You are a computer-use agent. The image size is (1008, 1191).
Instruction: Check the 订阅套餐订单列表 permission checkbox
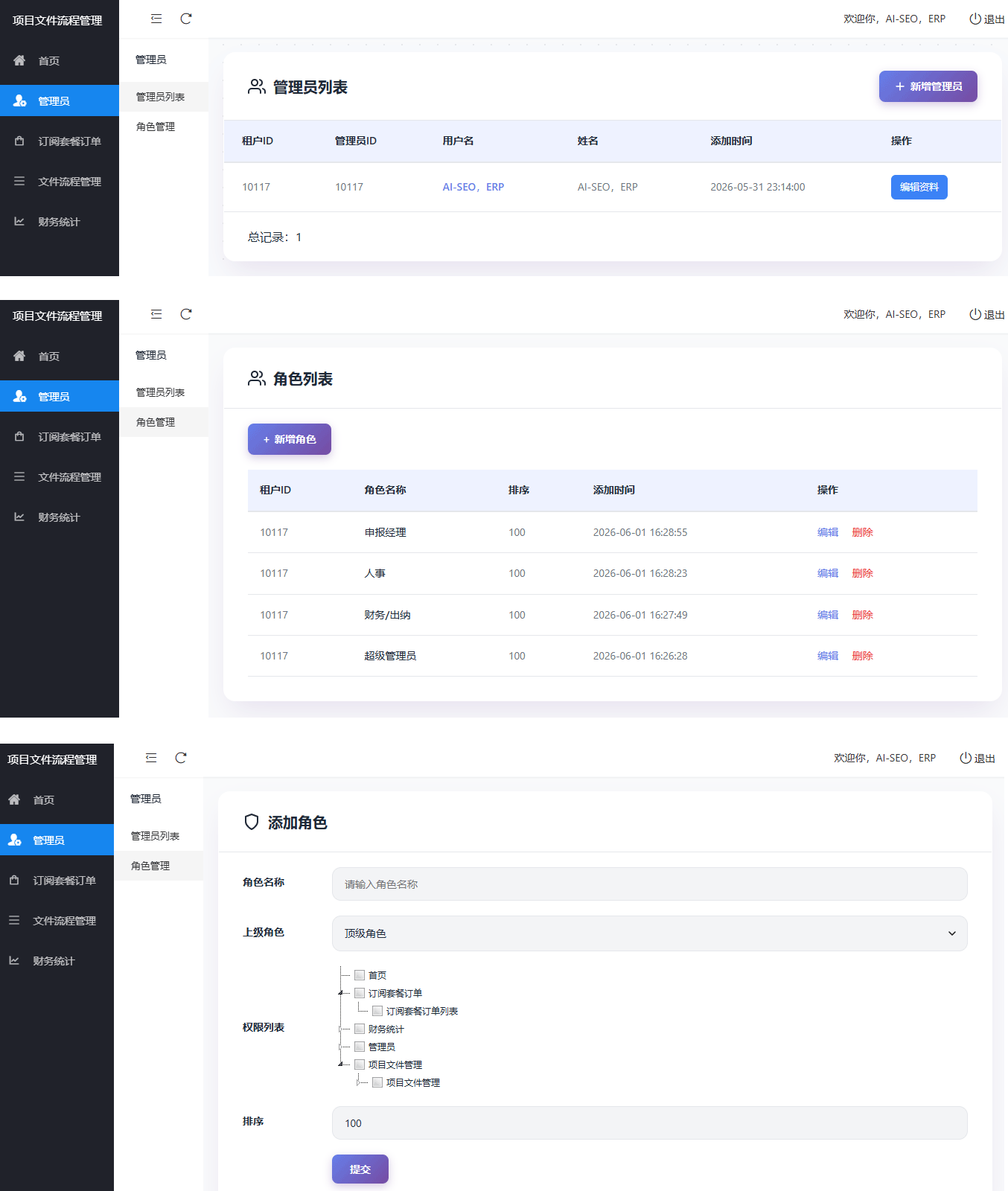pyautogui.click(x=377, y=1011)
